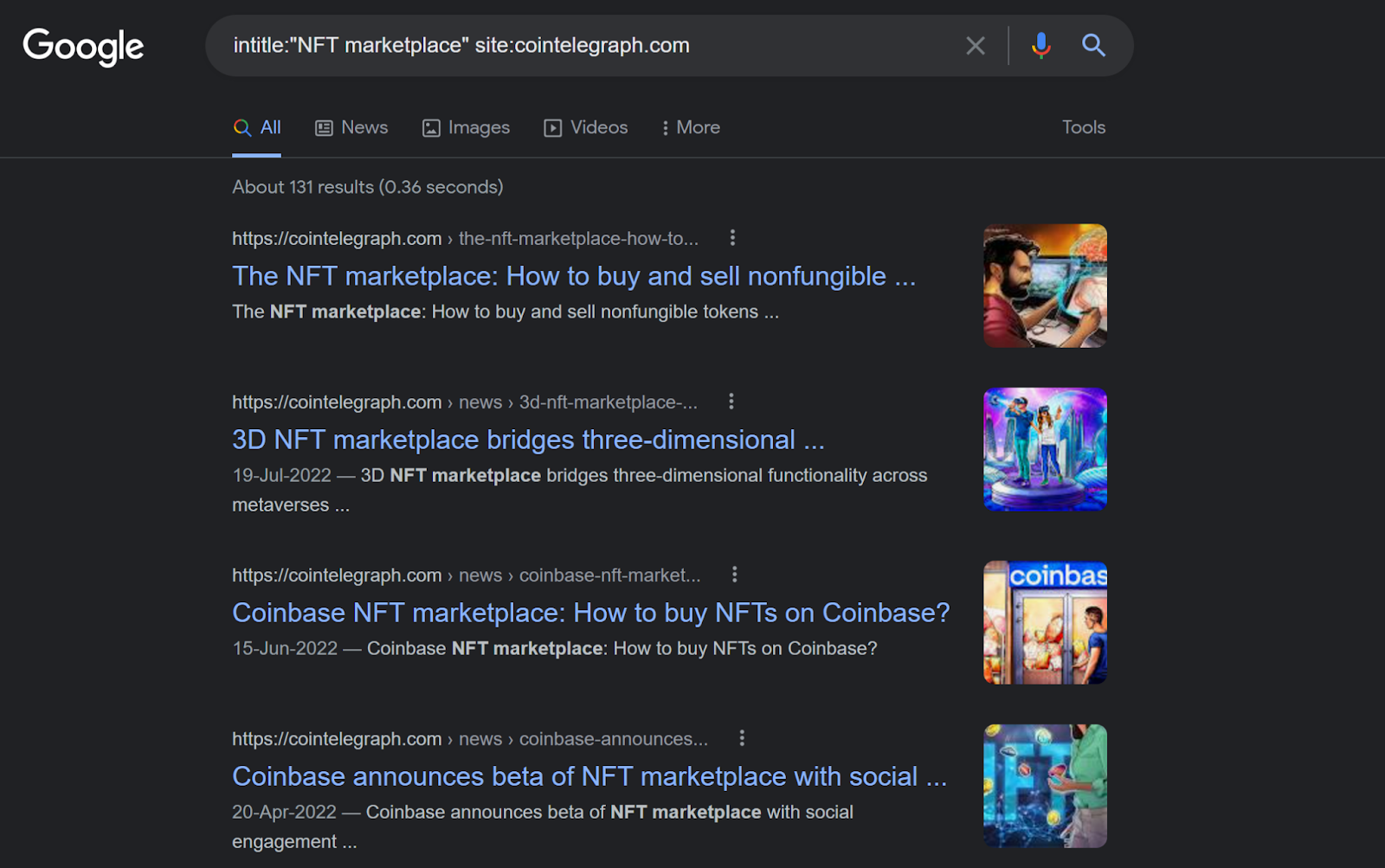The height and width of the screenshot is (868, 1385).
Task: Click the URL path 'the-nft-marketplace-how-to...'
Action: coord(578,238)
